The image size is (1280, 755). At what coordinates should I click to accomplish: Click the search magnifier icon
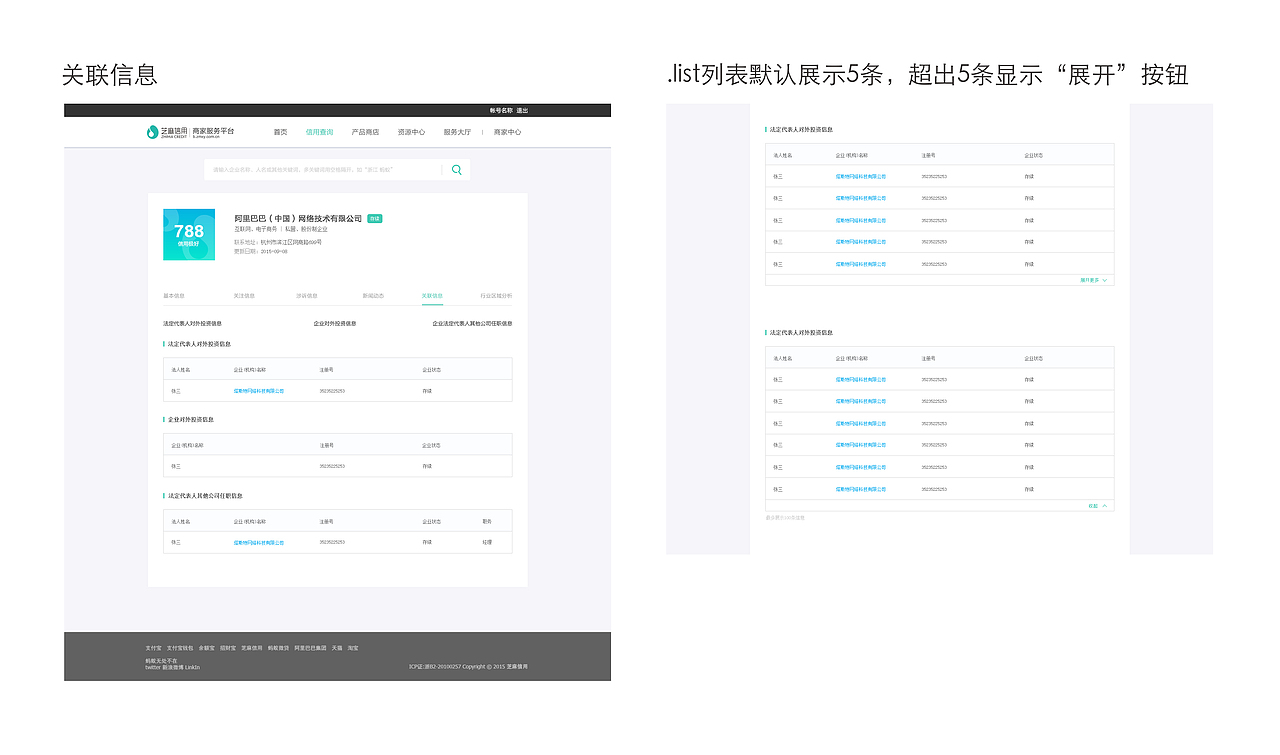457,169
